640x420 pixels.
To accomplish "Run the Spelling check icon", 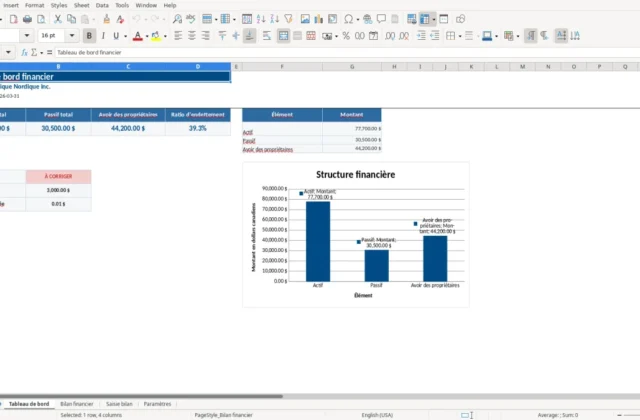I will pos(191,19).
